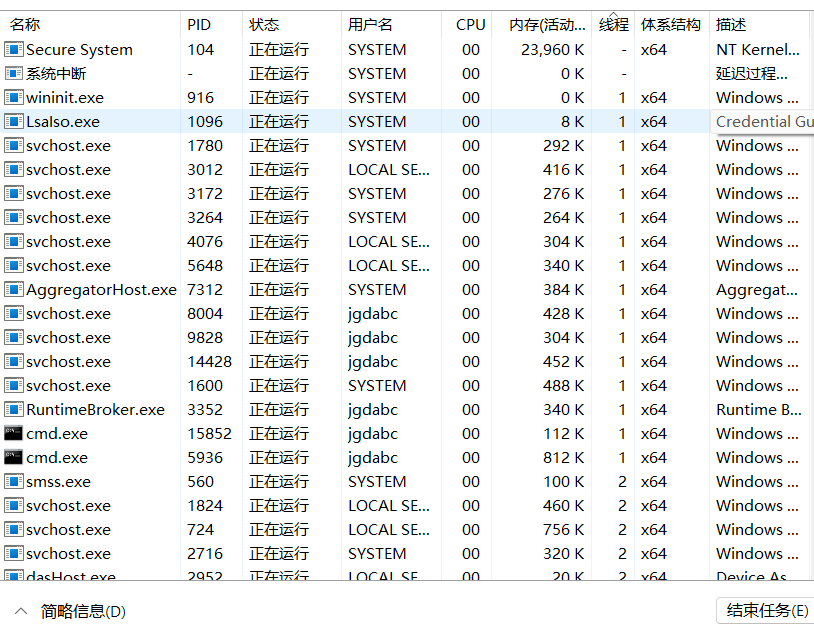
Task: Click icon of svchost.exe PID 1780
Action: pos(13,145)
